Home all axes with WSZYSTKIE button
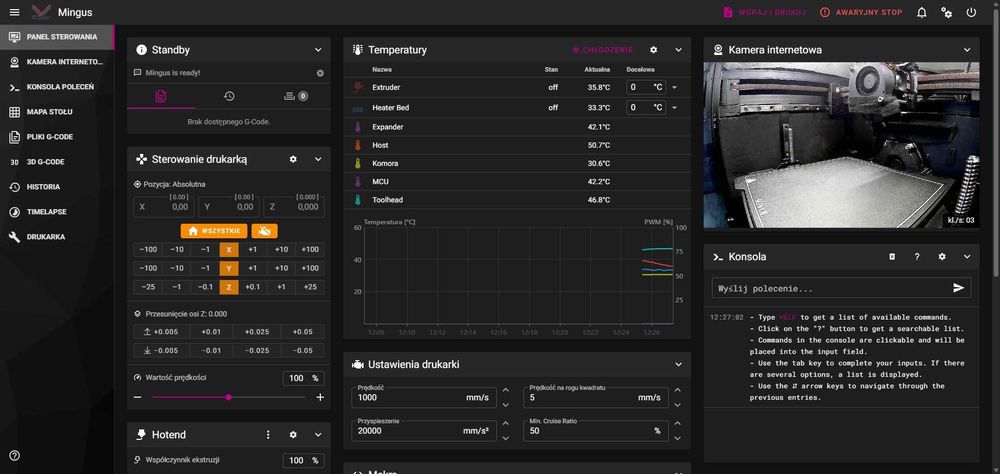The image size is (1000, 474). tap(214, 231)
